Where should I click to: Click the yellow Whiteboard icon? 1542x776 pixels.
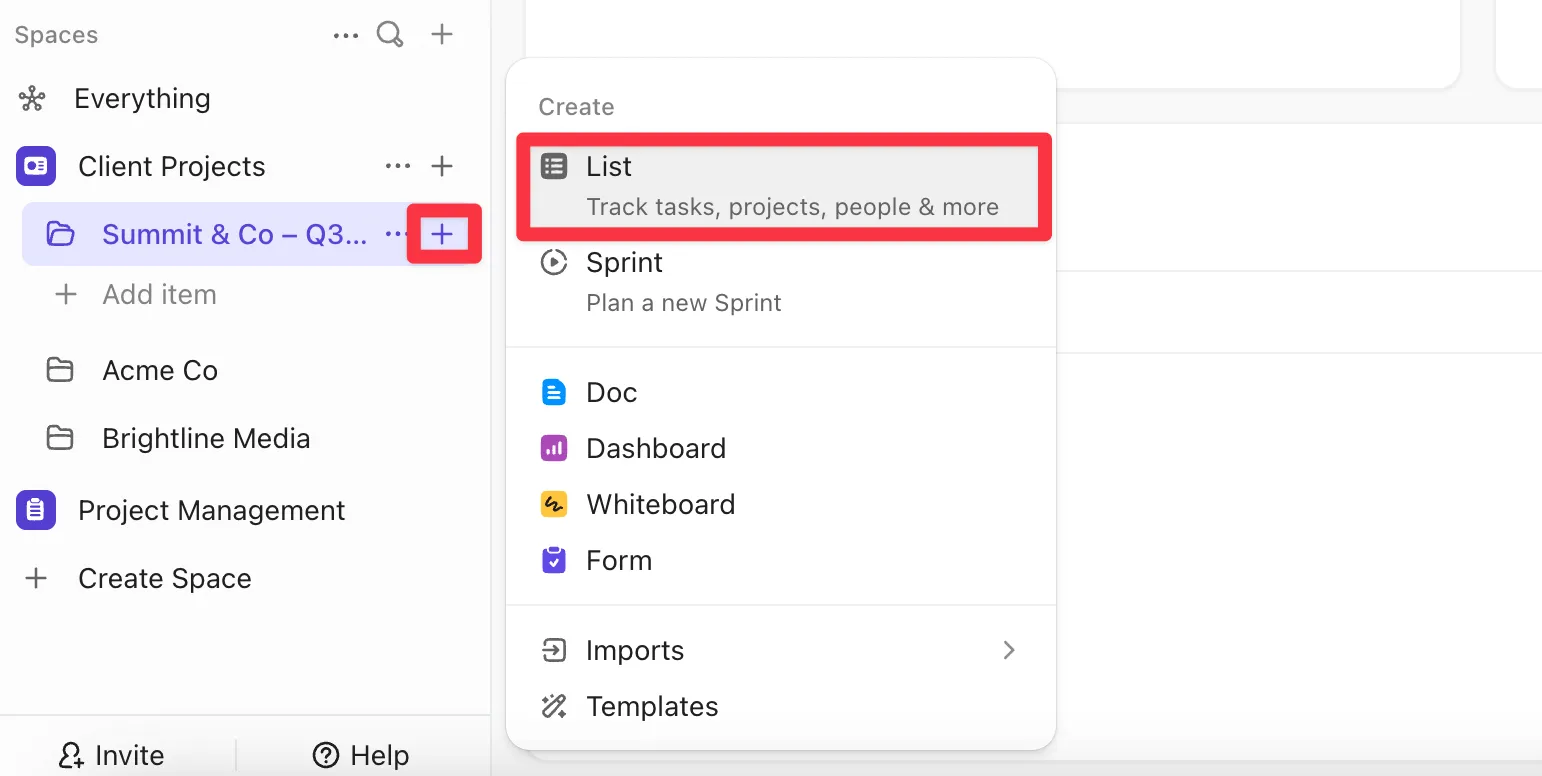point(554,504)
